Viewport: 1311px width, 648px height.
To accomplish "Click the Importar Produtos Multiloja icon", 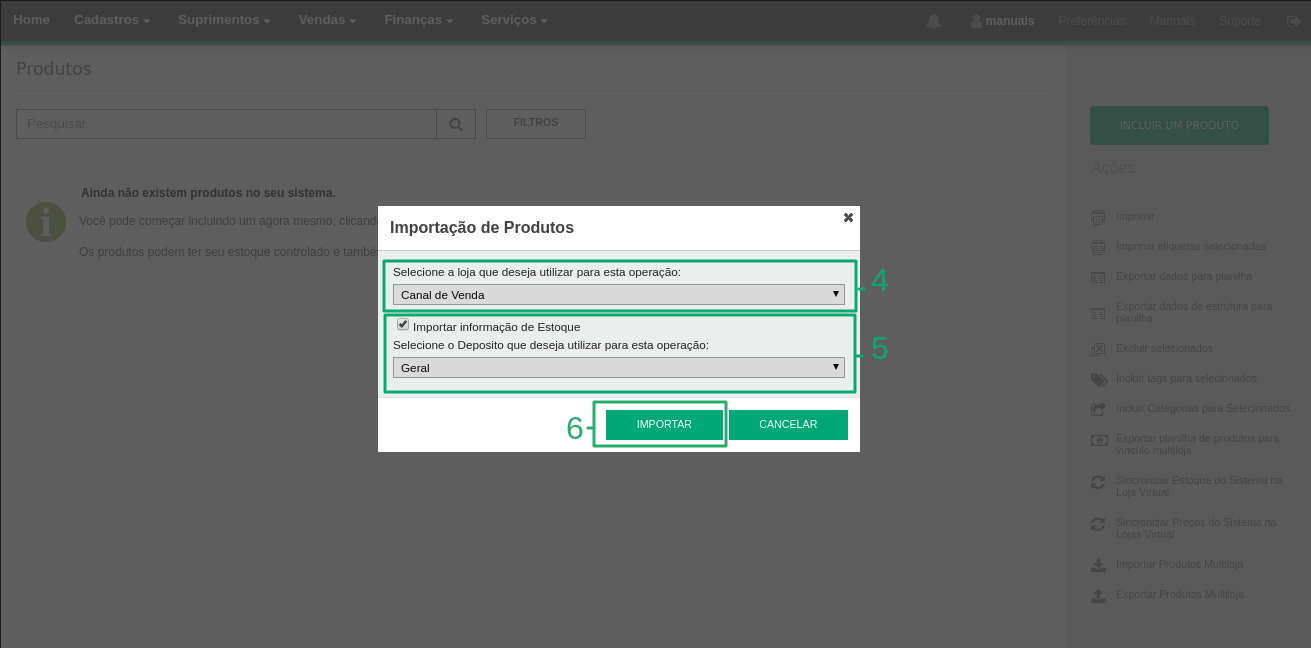I will [1098, 565].
